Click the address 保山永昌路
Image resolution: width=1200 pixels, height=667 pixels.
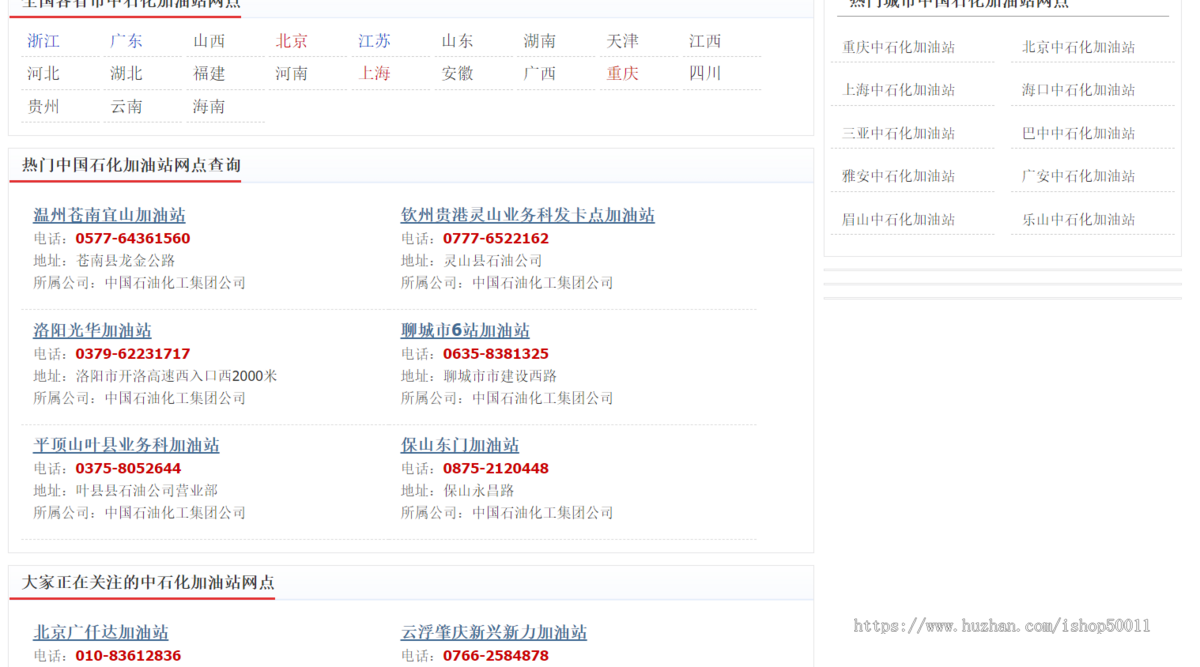click(x=479, y=491)
